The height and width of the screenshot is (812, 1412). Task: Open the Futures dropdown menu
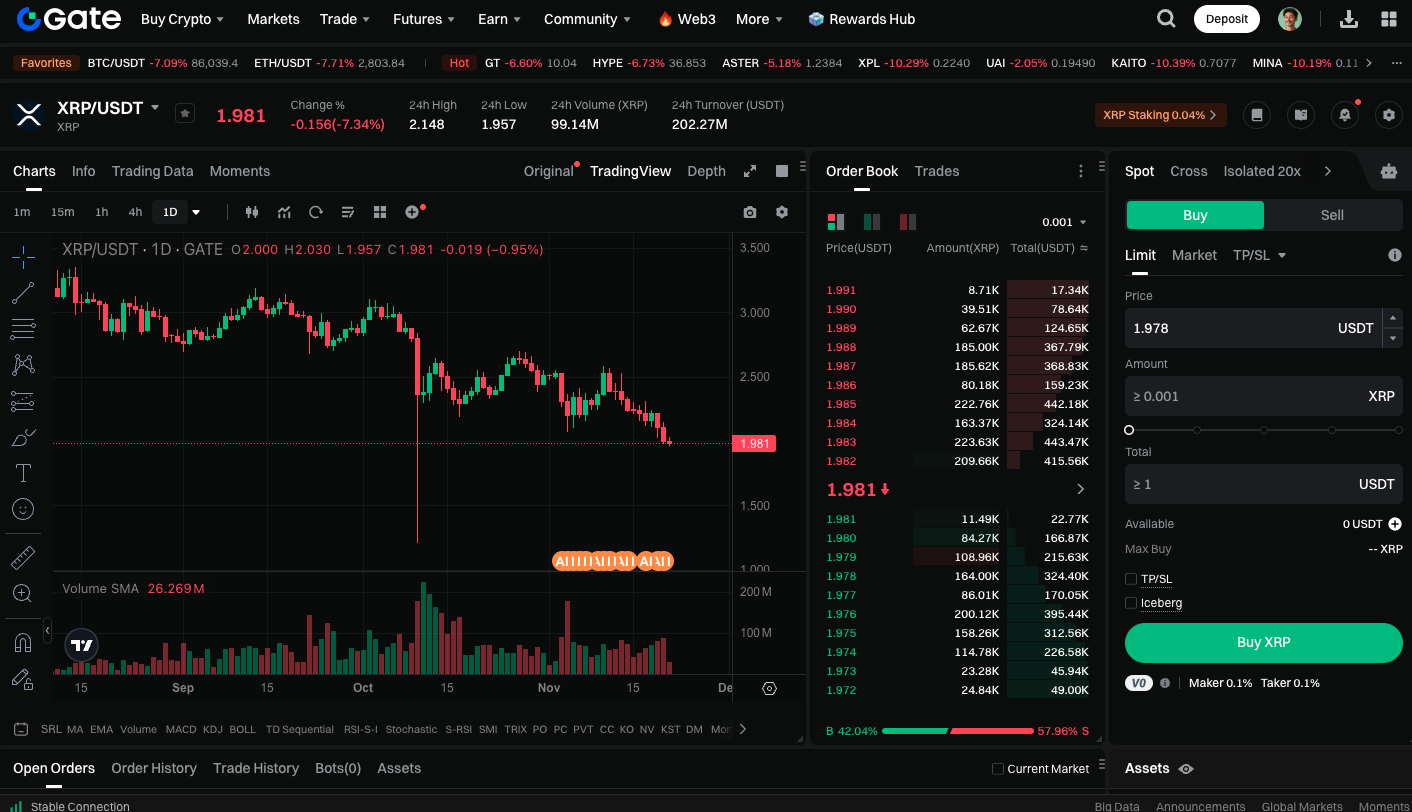click(x=424, y=19)
